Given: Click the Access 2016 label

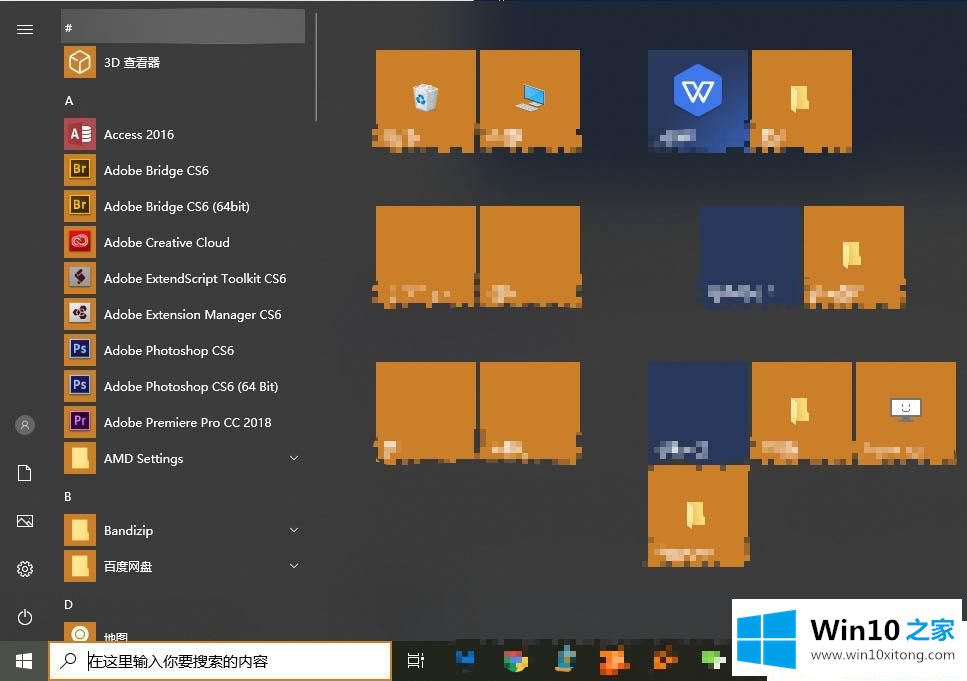Looking at the screenshot, I should (139, 134).
